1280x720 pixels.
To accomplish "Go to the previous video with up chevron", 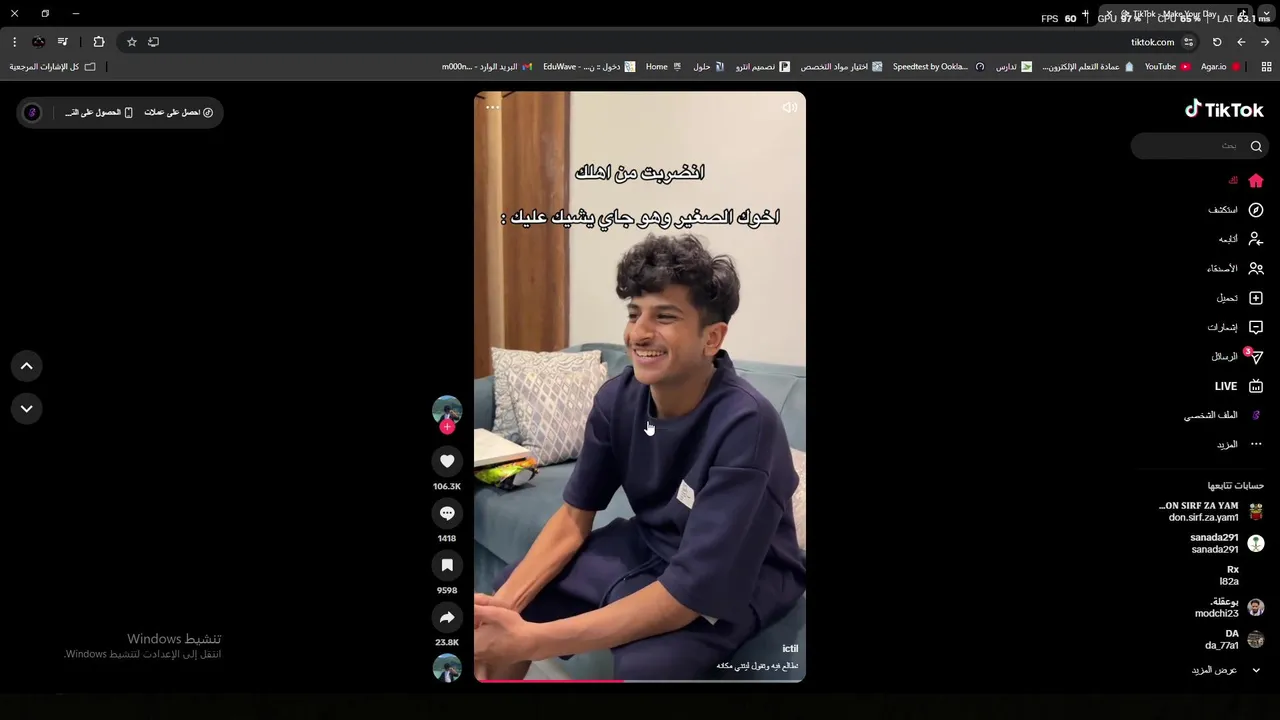I will coord(27,366).
